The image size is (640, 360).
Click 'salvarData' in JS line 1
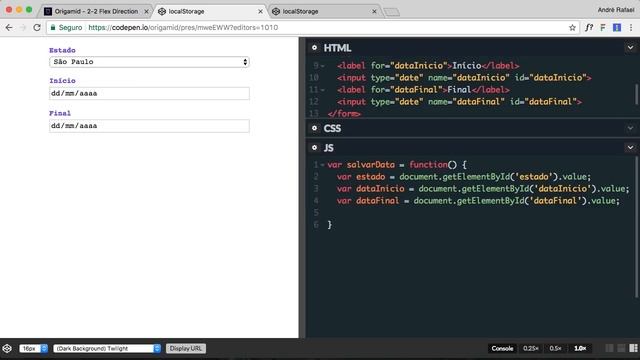click(x=371, y=164)
